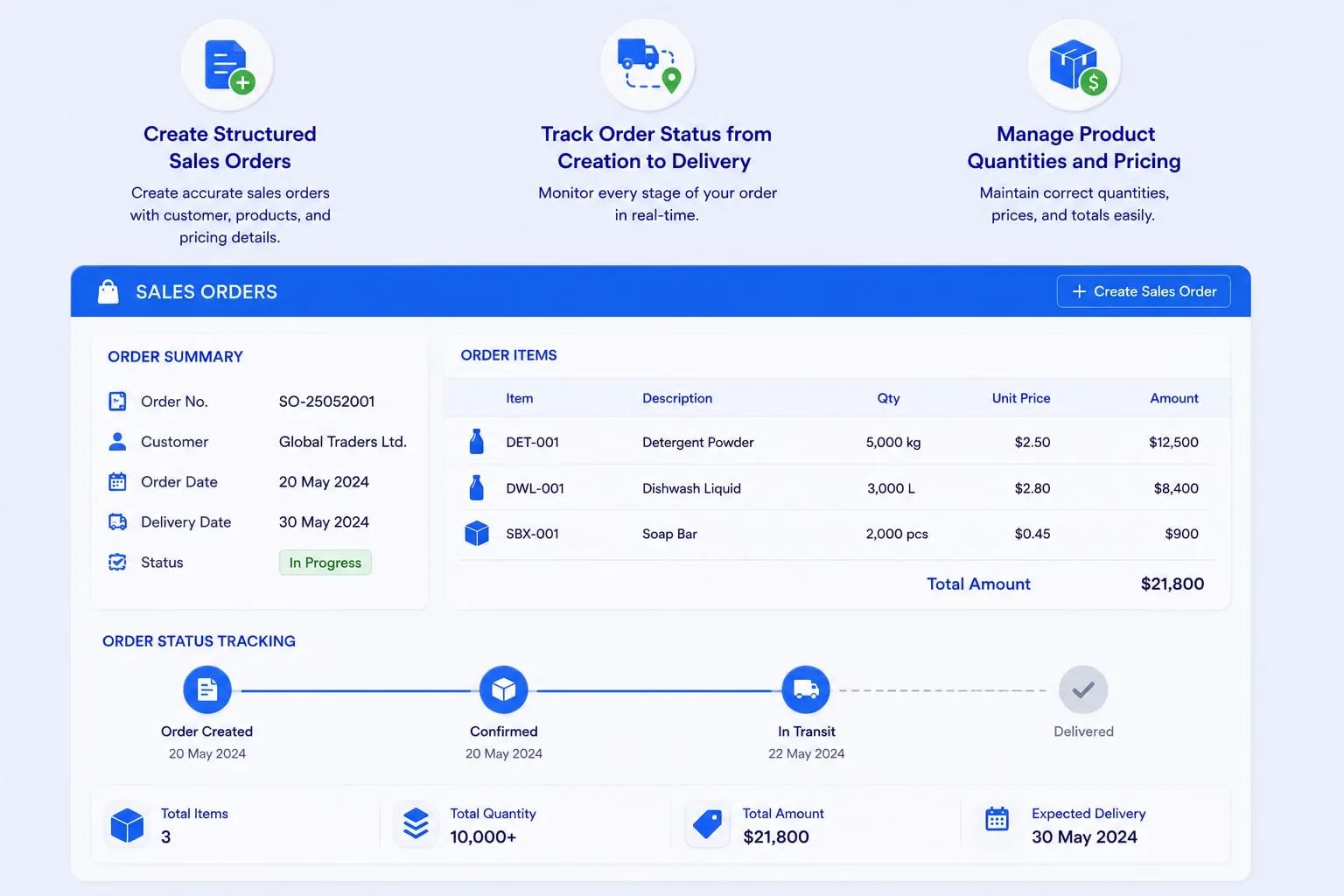This screenshot has height=896, width=1344.
Task: Select the In Transit tracking step
Action: pyautogui.click(x=806, y=690)
